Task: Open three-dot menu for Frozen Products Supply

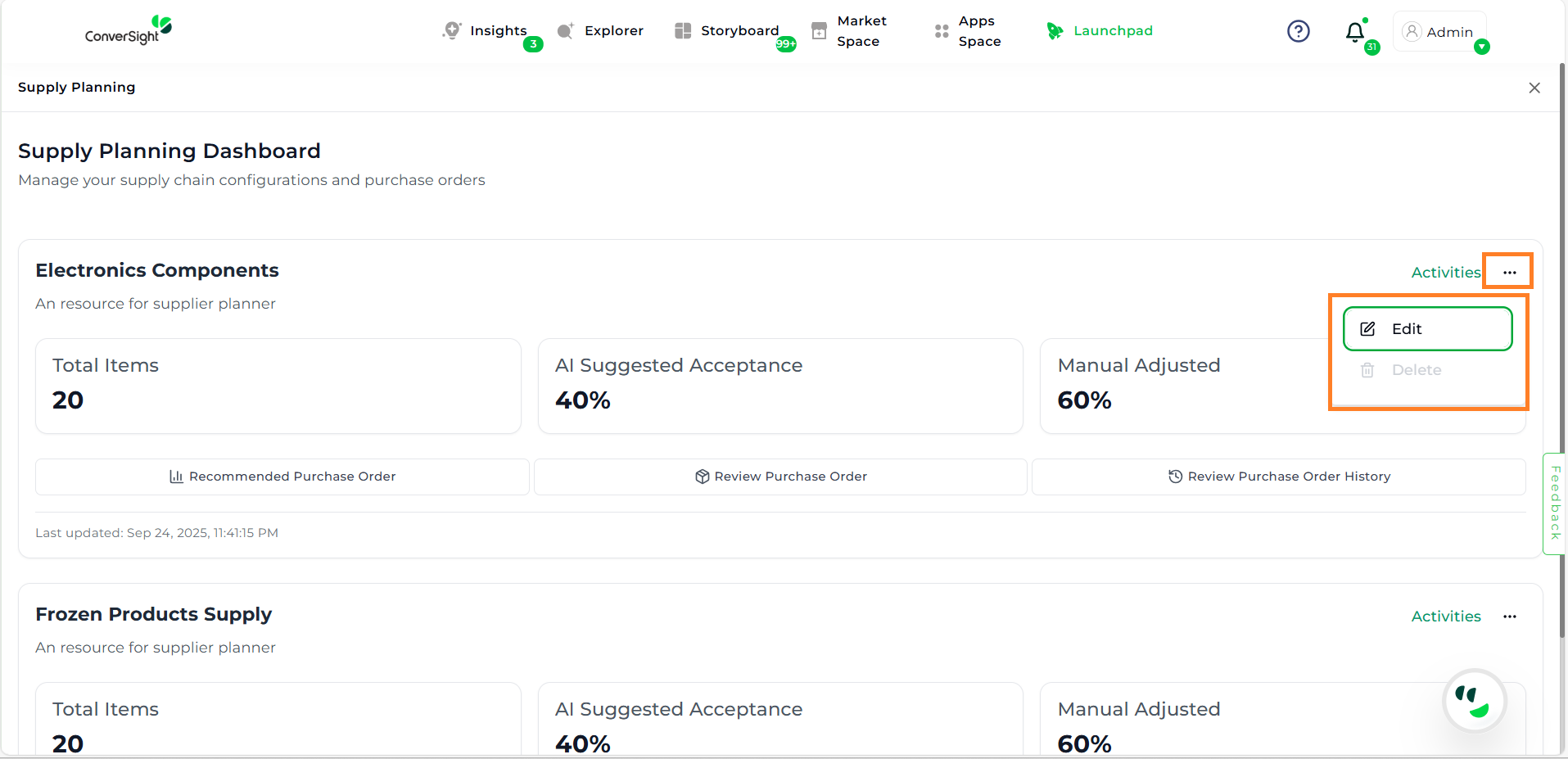Action: tap(1509, 617)
